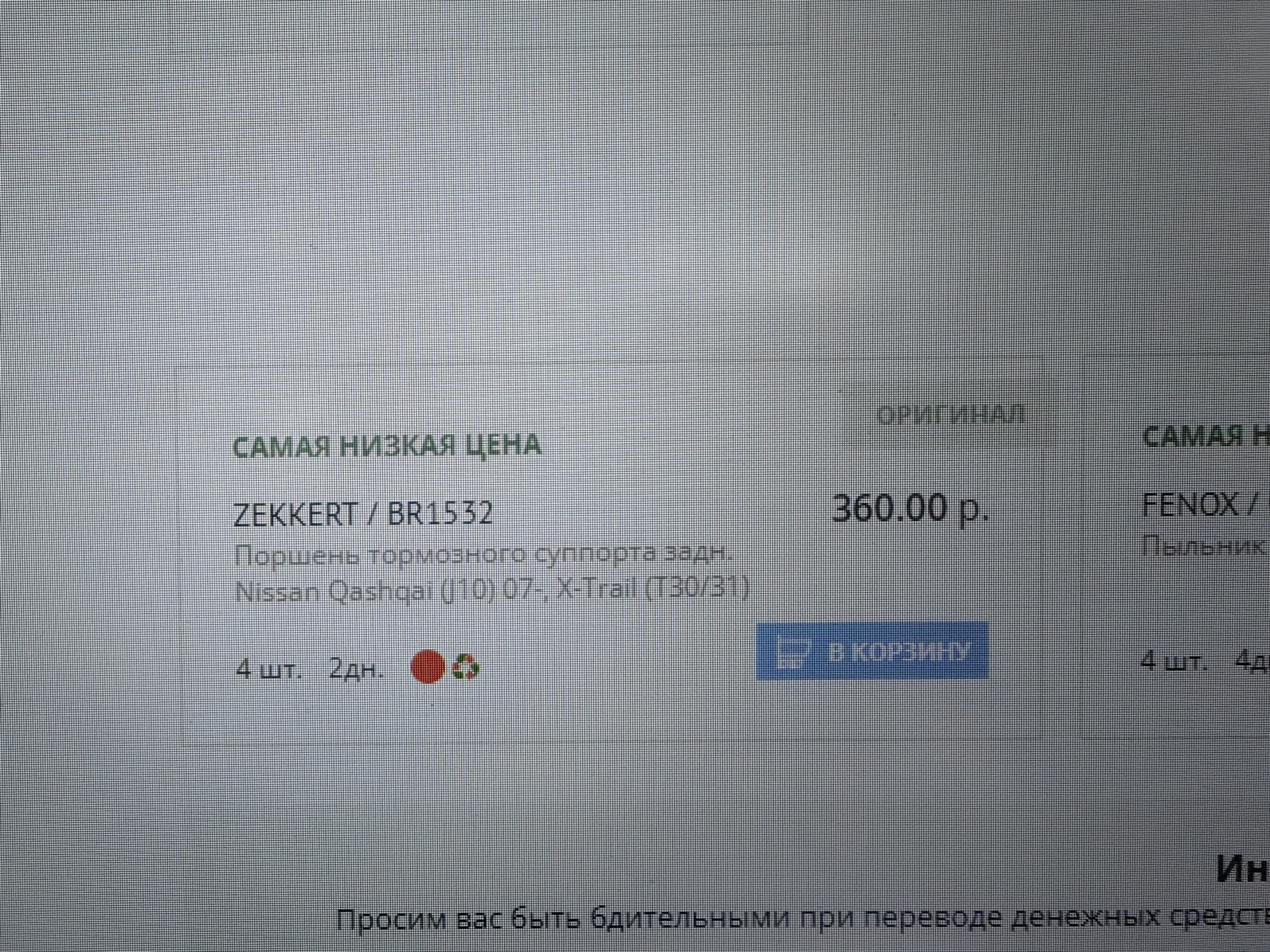This screenshot has height=952, width=1270.
Task: Click the 2дн. delivery time label
Action: tap(357, 669)
